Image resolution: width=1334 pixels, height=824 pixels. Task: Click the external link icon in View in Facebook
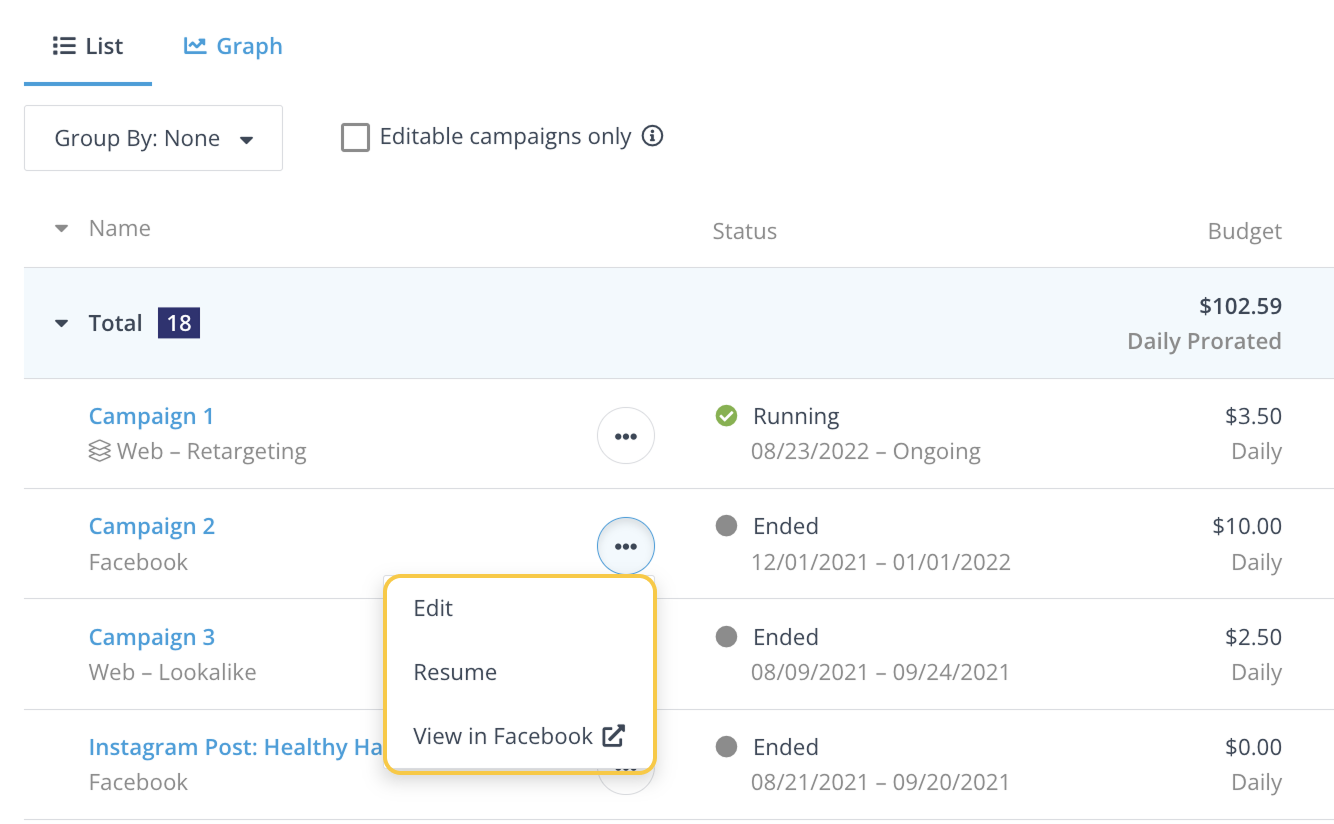[x=613, y=737]
